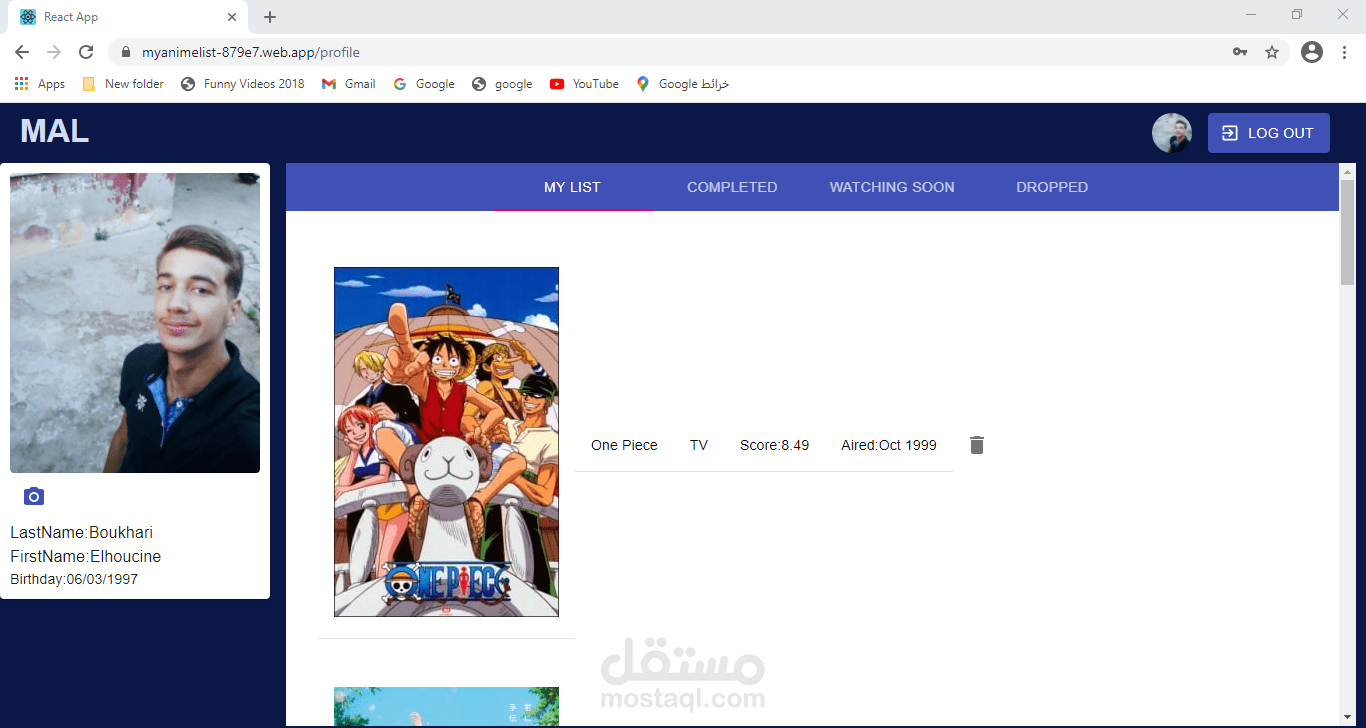Click the One Piece poster image
The image size is (1366, 728).
(446, 442)
